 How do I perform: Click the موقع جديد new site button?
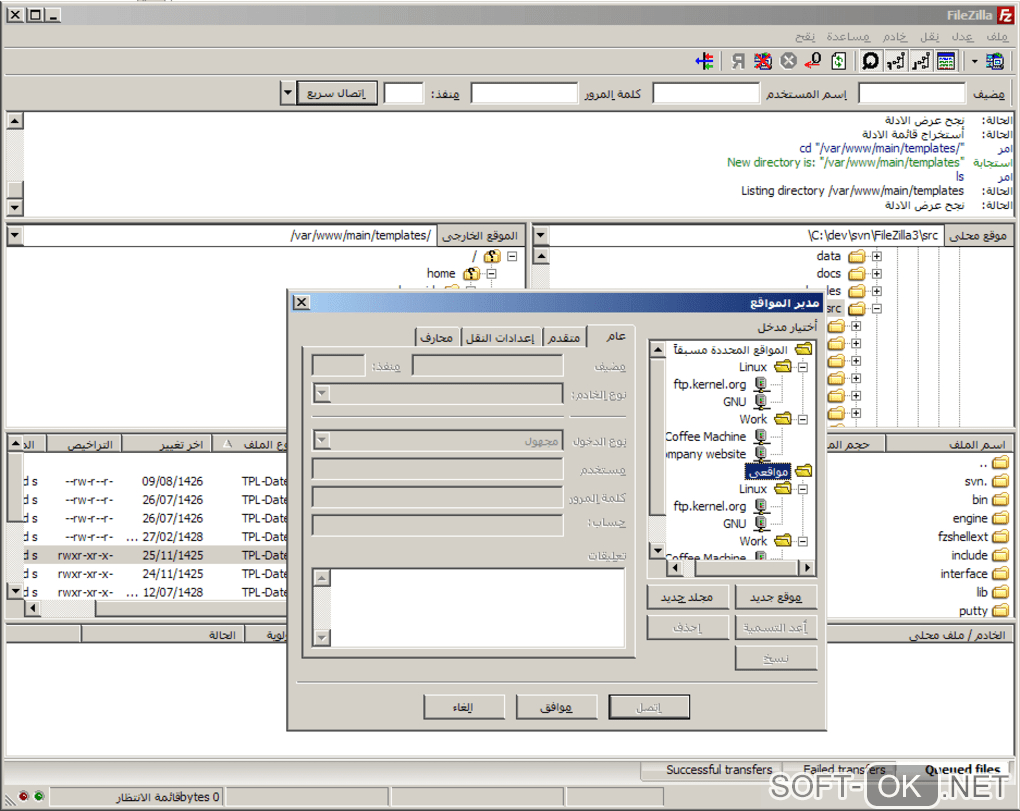click(x=775, y=597)
